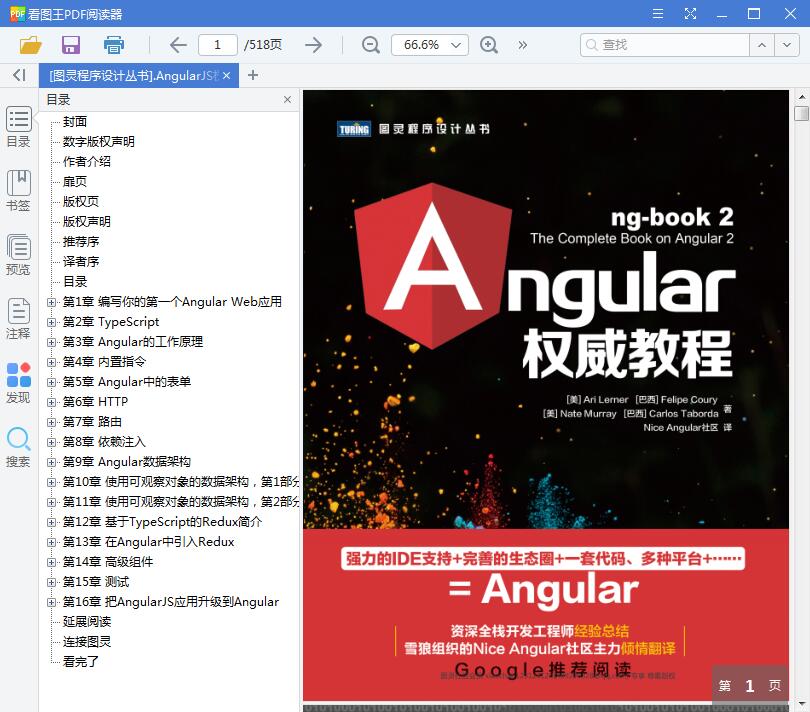Open a PDF file with folder icon
The height and width of the screenshot is (712, 810).
pos(30,45)
